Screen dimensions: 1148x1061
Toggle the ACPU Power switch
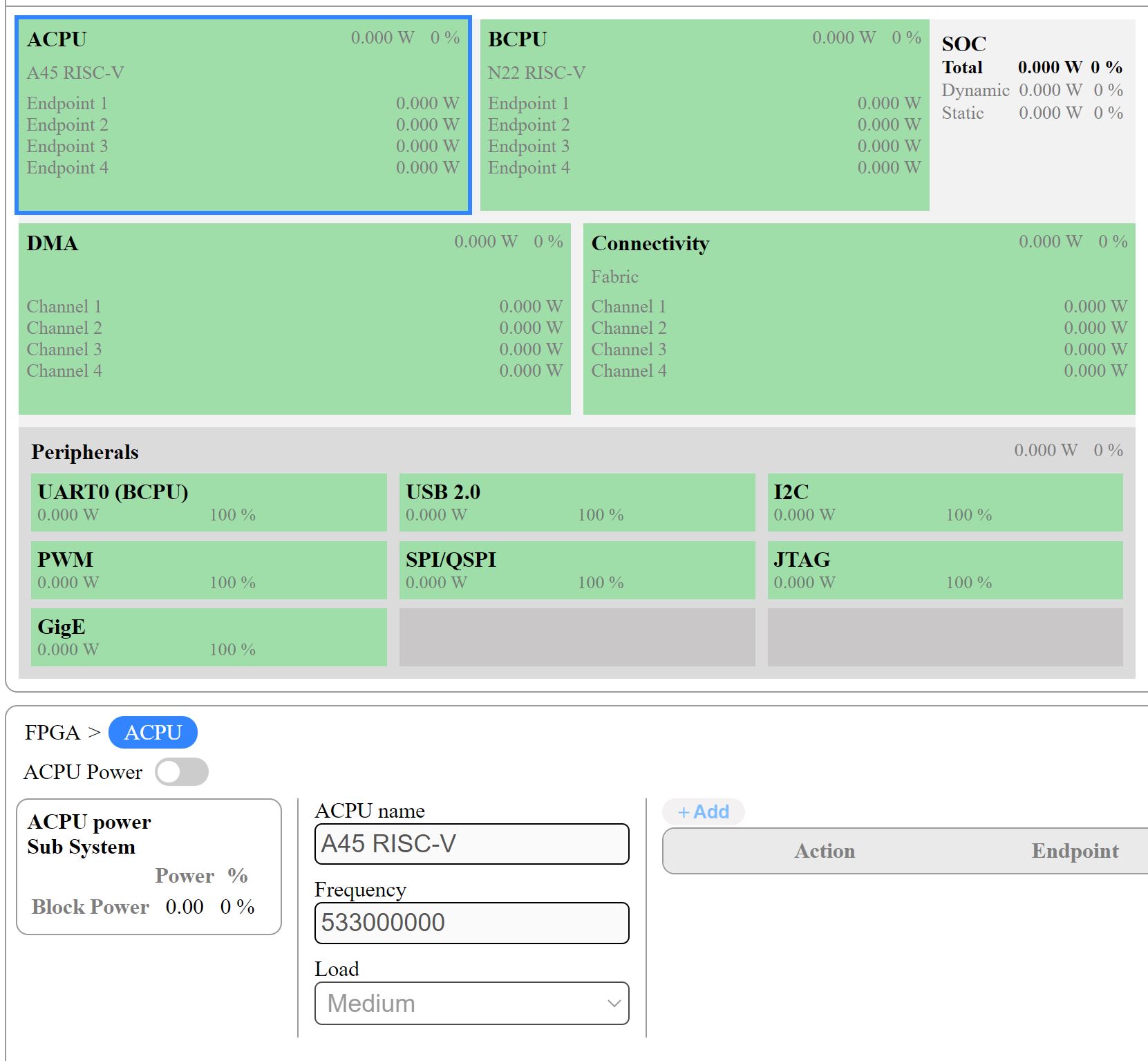coord(182,771)
